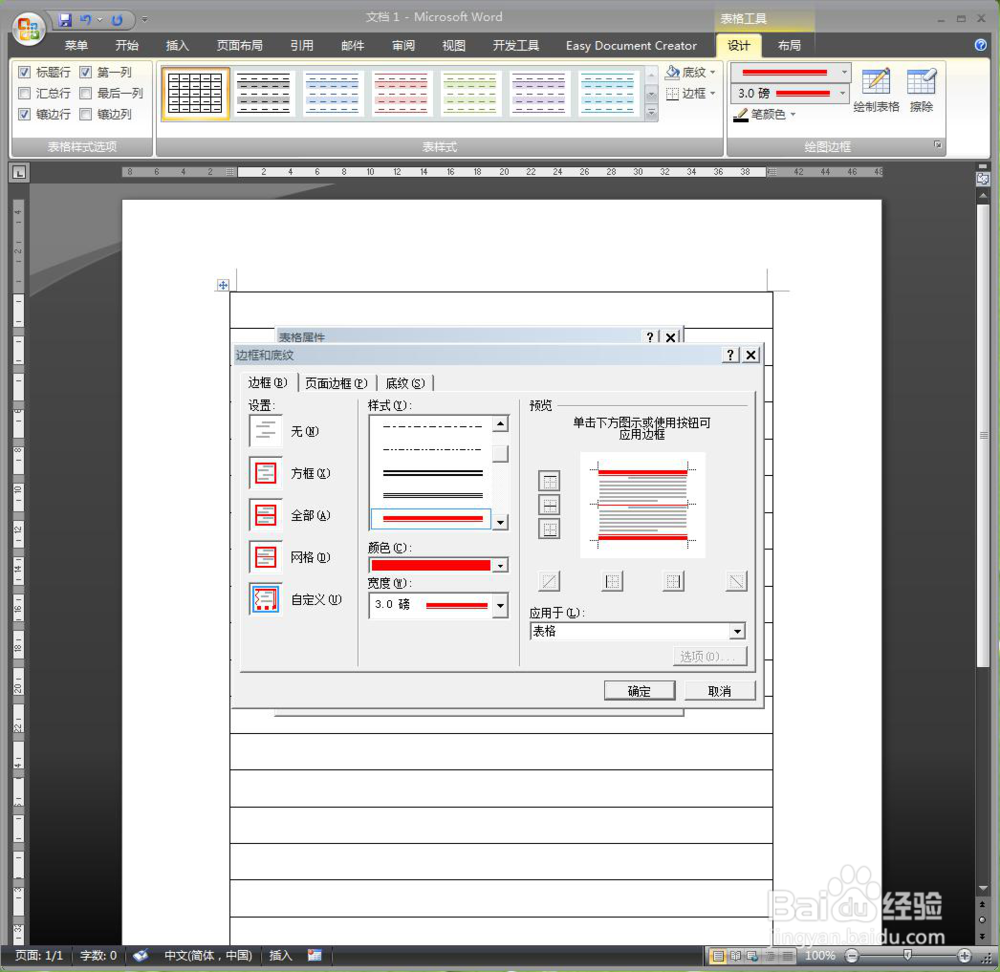Screen dimensions: 1000x972
Task: Cancel with 取消 button
Action: (719, 691)
